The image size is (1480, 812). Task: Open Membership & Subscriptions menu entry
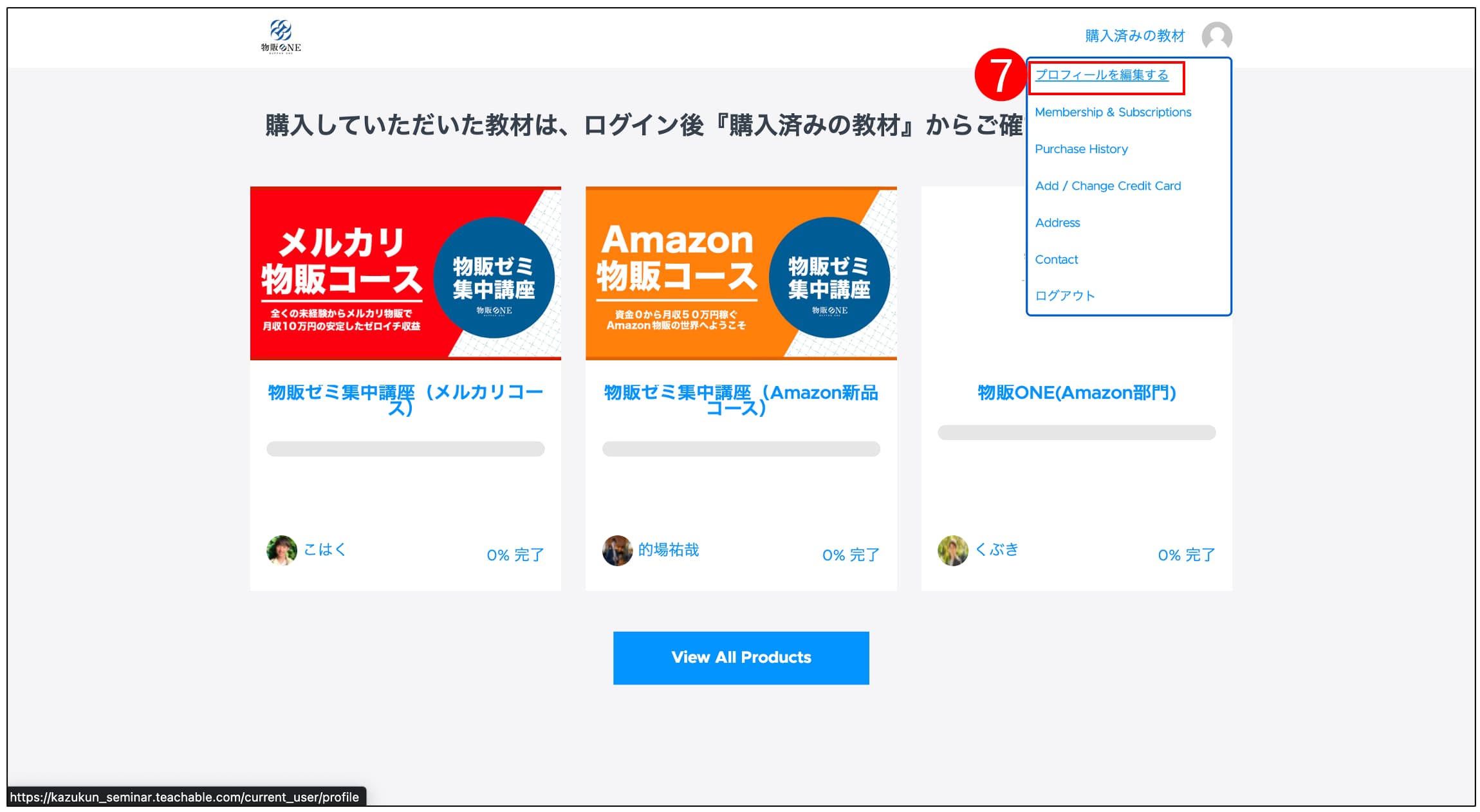1113,112
